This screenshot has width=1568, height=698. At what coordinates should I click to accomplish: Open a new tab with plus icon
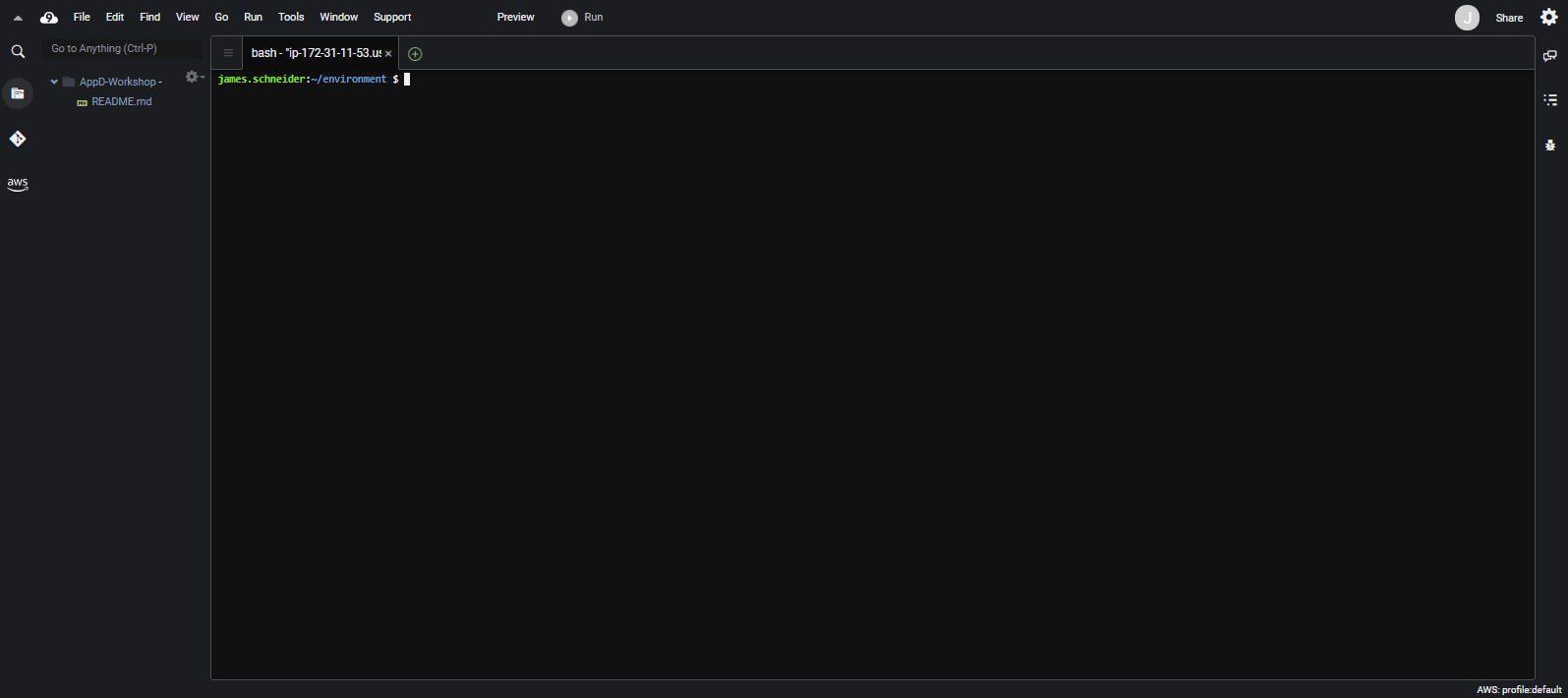pos(415,54)
